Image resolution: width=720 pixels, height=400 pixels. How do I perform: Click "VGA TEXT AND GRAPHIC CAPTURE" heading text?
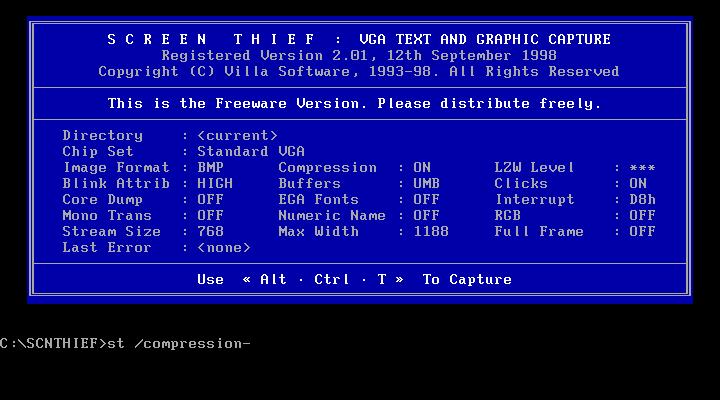pos(485,39)
